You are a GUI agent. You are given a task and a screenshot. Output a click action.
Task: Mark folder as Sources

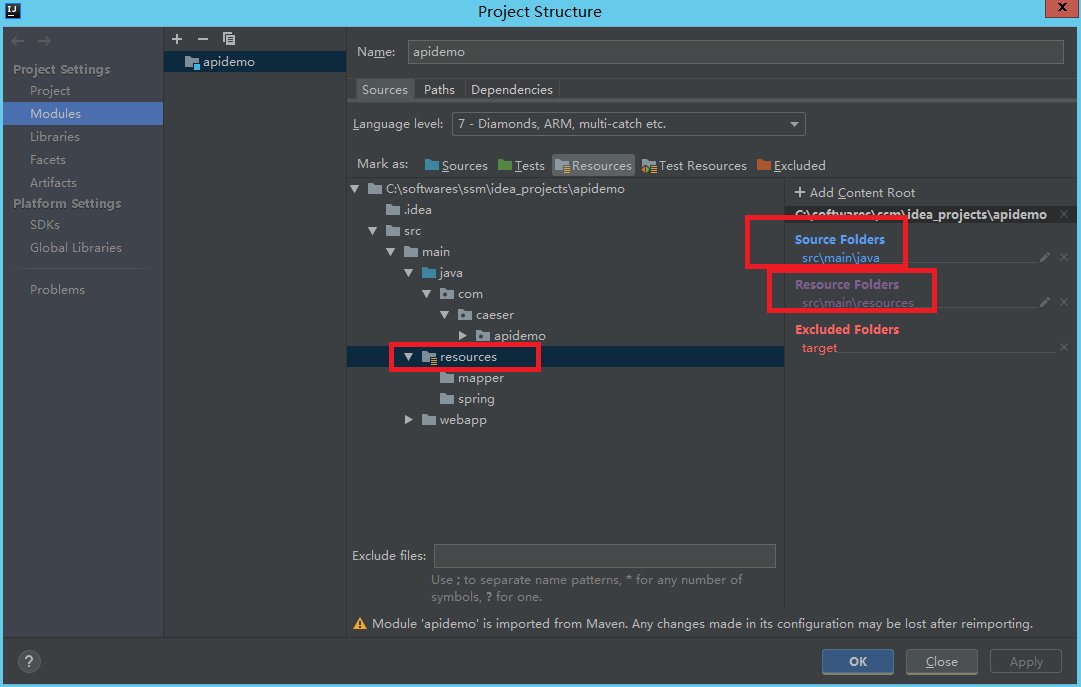456,166
